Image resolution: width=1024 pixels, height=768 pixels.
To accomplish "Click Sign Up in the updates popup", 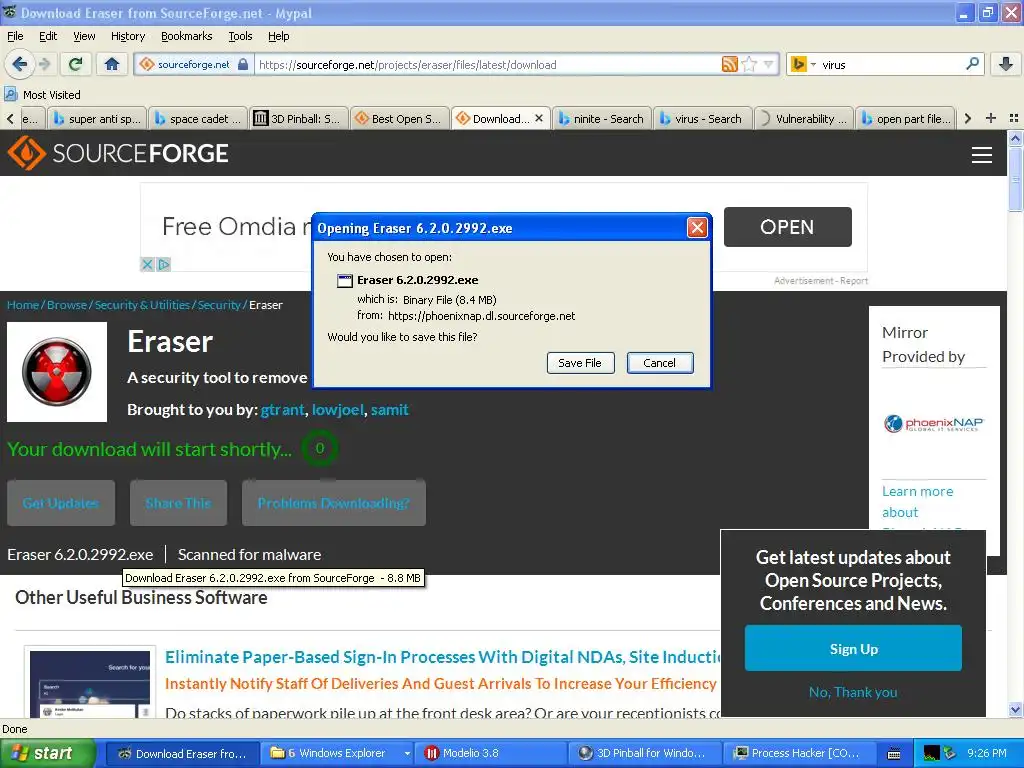I will pyautogui.click(x=853, y=648).
